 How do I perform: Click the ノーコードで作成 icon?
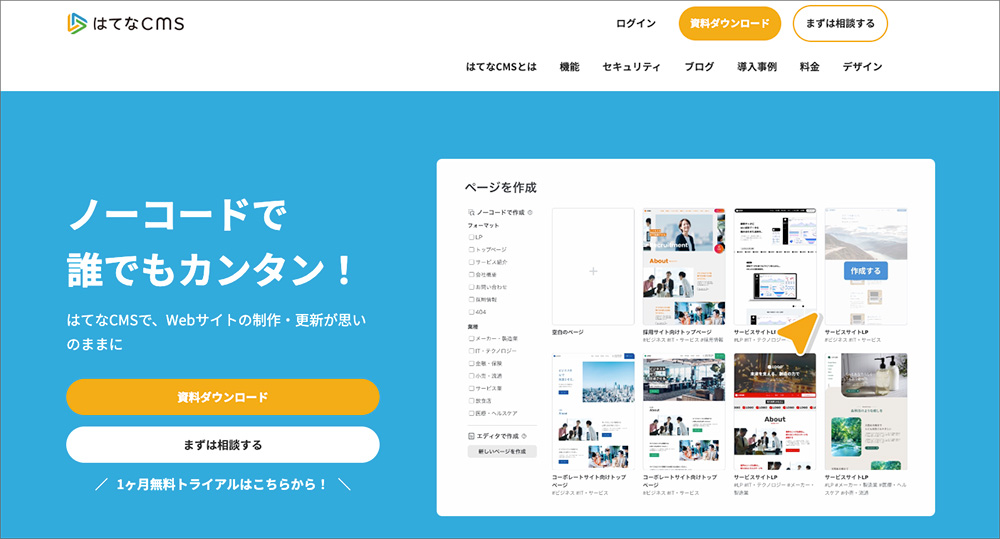pyautogui.click(x=471, y=212)
